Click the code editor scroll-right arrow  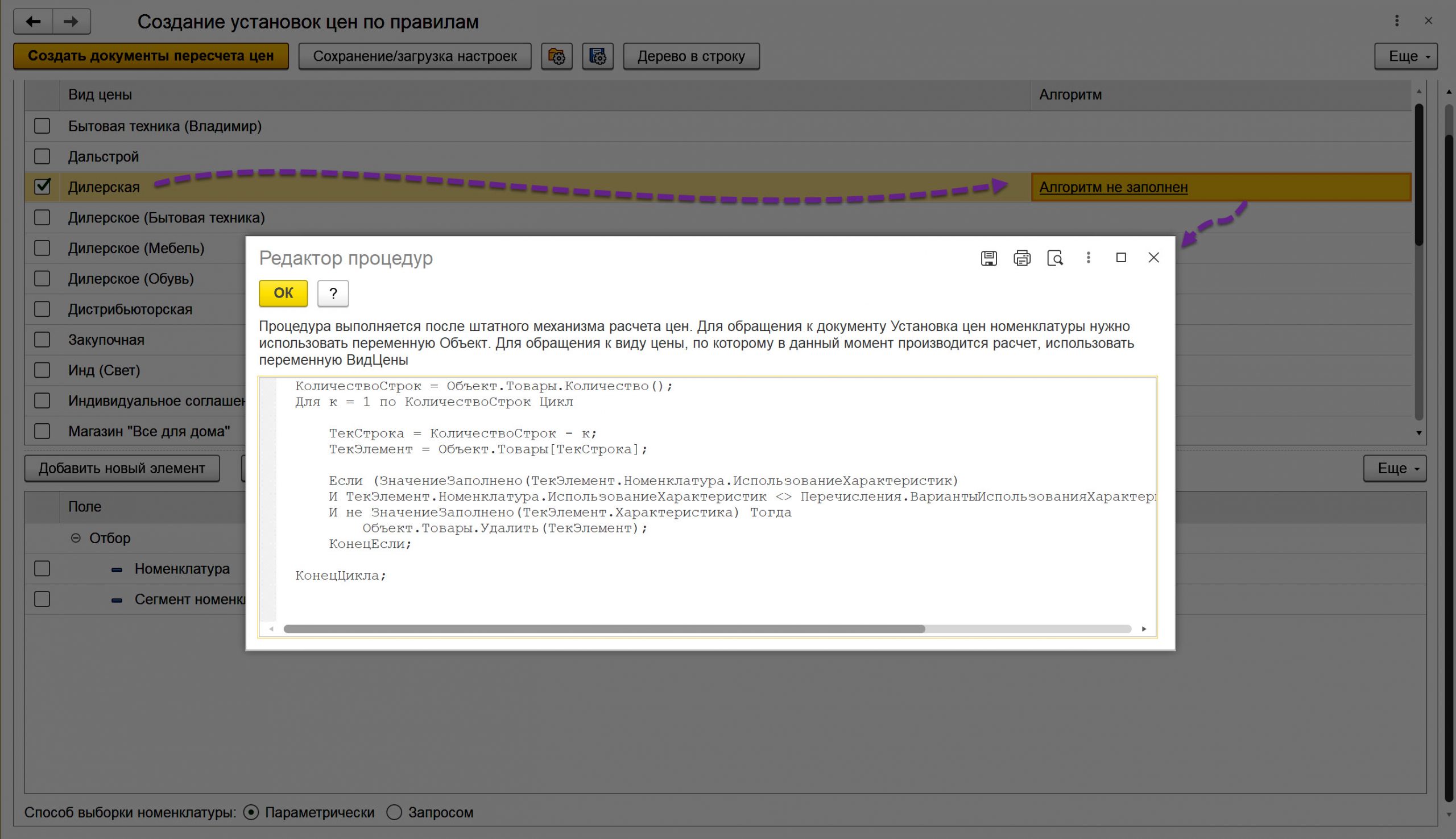point(1144,629)
